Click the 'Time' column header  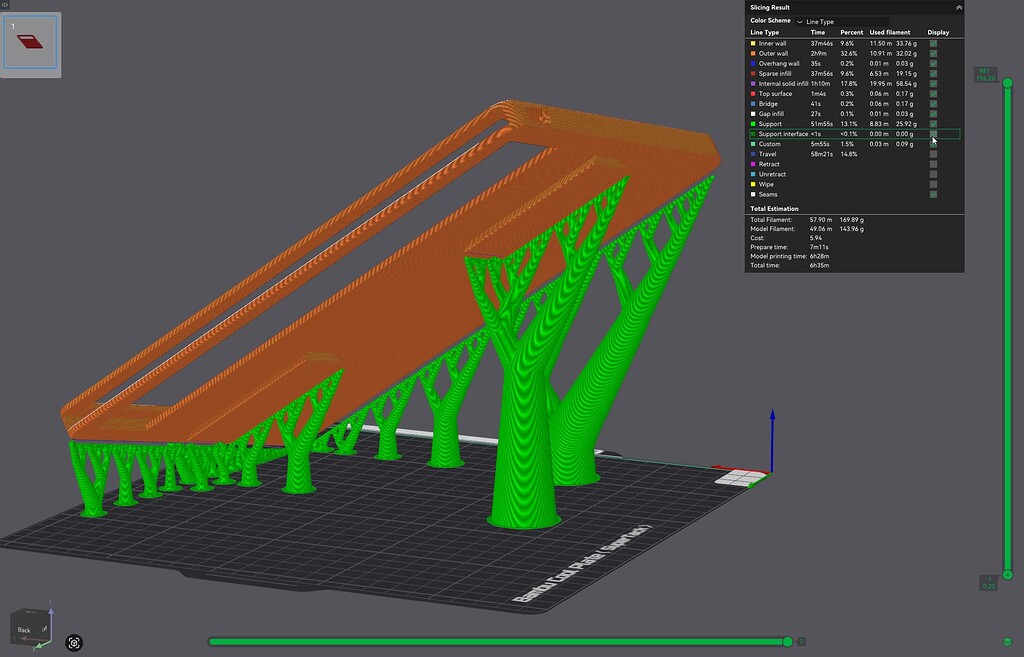[x=818, y=32]
